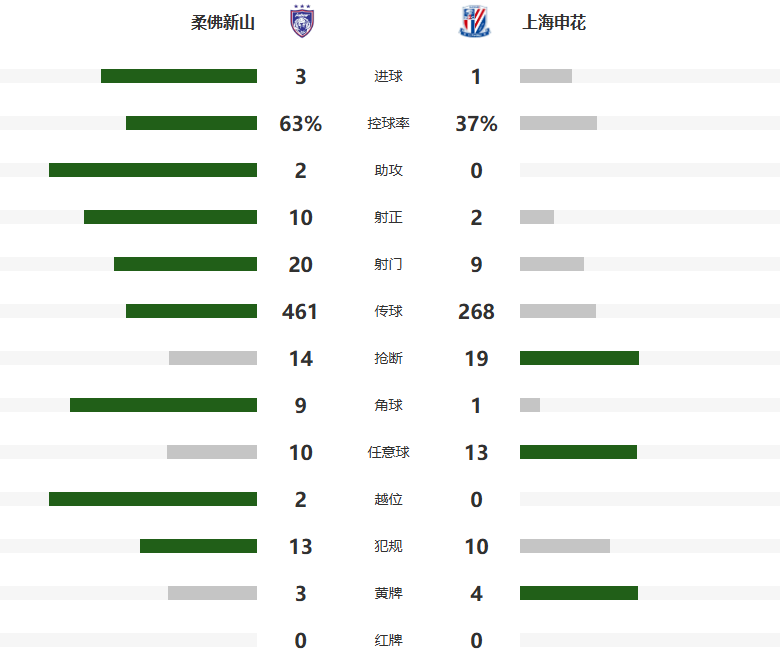780x655 pixels.
Task: Click the 射门 shots stat label
Action: tap(388, 264)
